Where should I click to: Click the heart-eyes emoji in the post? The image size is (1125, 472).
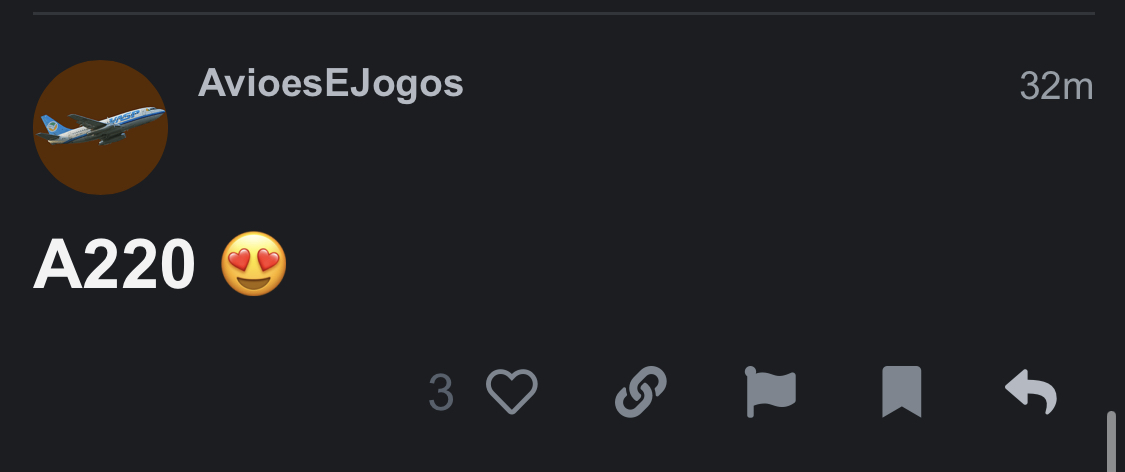tap(254, 264)
